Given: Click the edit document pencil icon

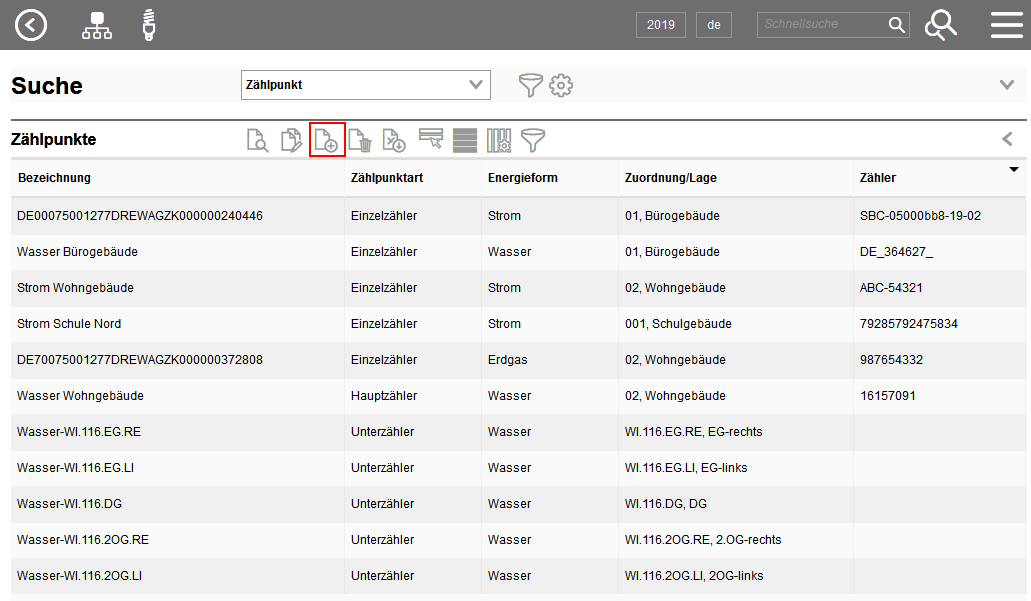Looking at the screenshot, I should [x=291, y=140].
